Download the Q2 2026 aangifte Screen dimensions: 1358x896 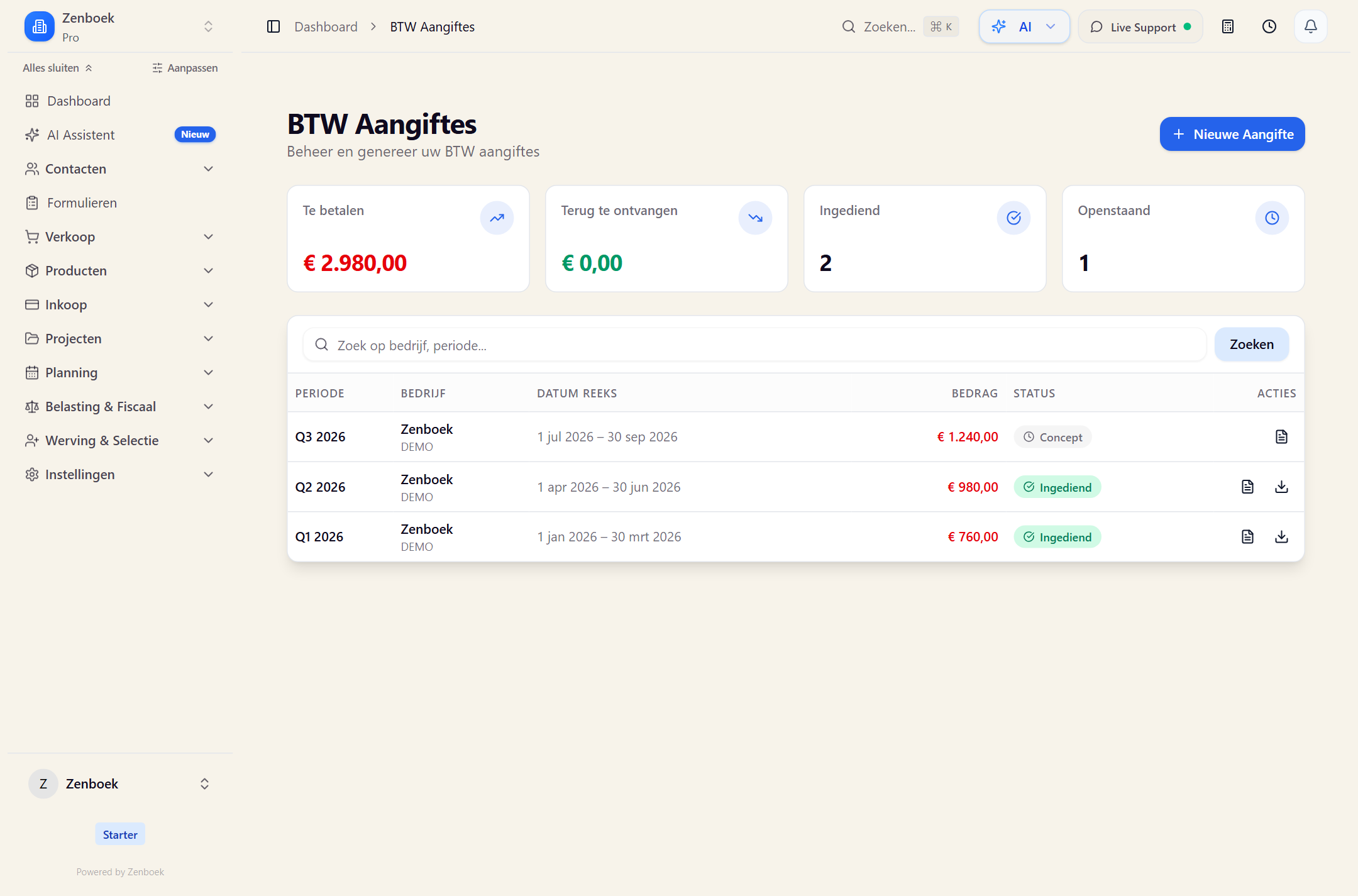point(1281,487)
